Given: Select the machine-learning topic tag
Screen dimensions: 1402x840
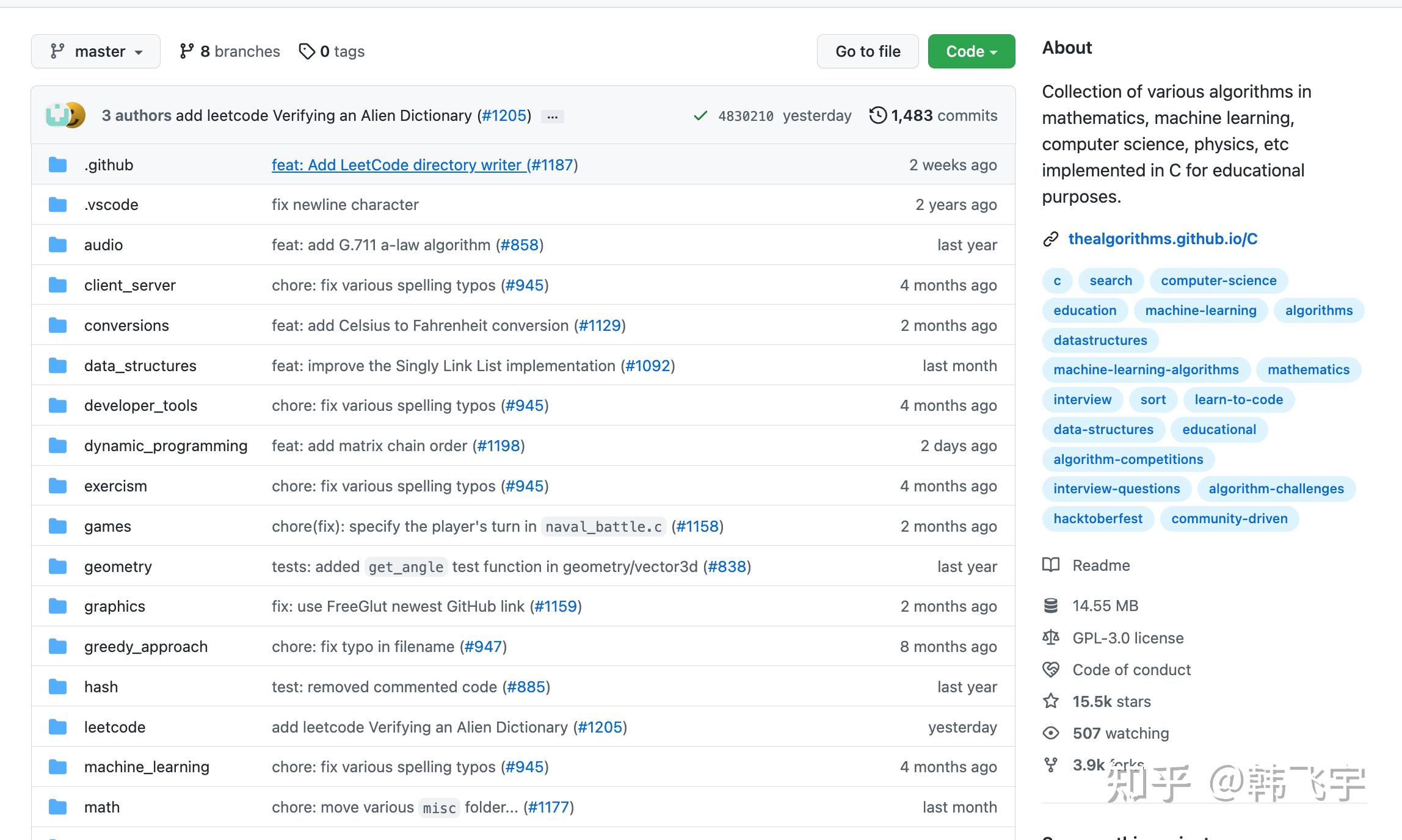Looking at the screenshot, I should click(1200, 310).
